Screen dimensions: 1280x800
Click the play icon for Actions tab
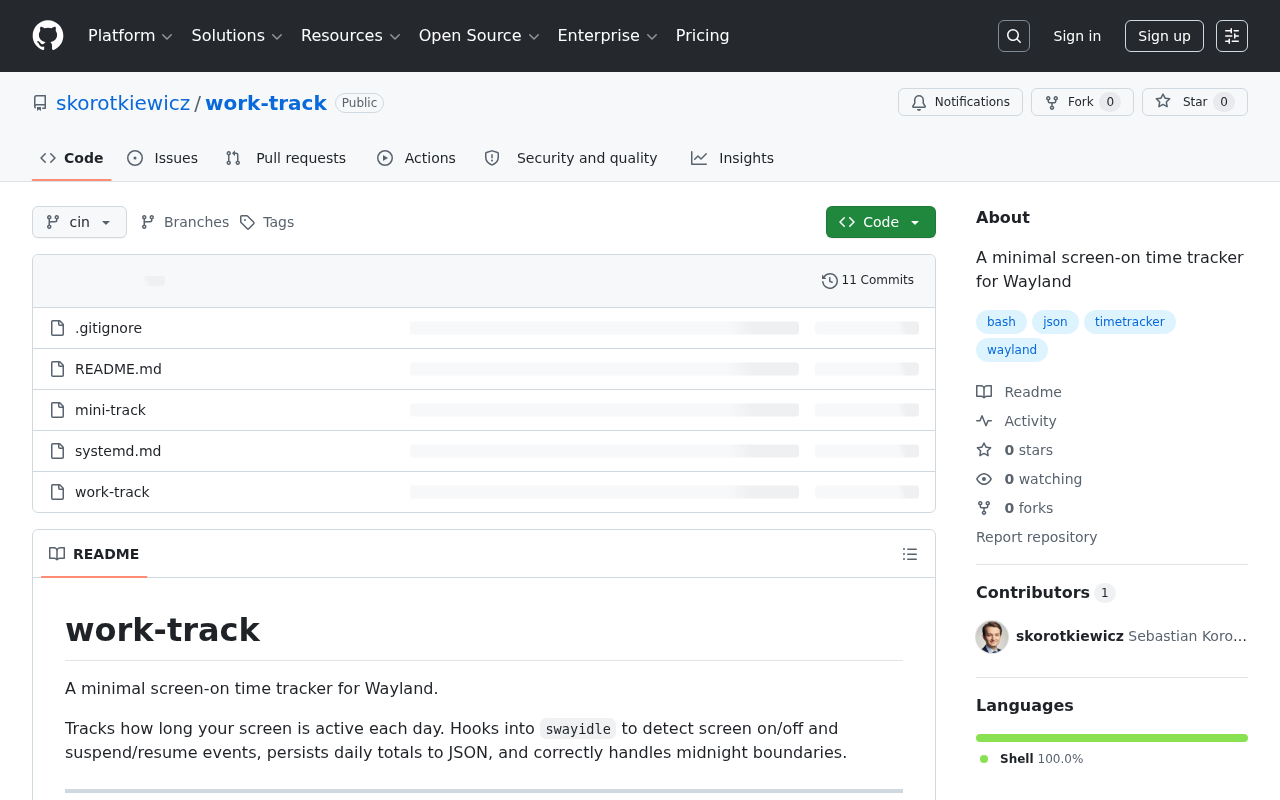click(385, 158)
